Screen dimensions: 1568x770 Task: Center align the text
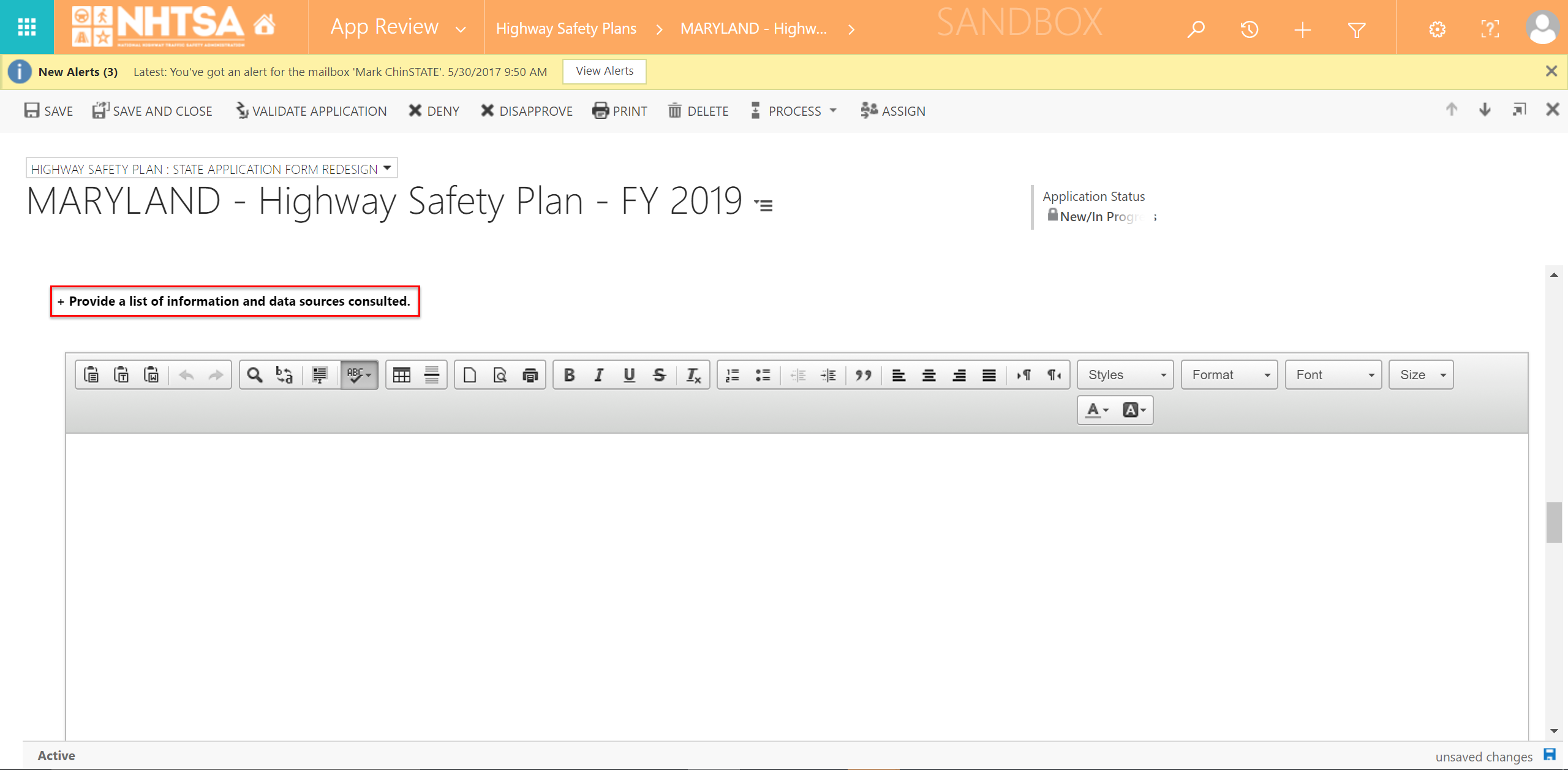(x=929, y=375)
